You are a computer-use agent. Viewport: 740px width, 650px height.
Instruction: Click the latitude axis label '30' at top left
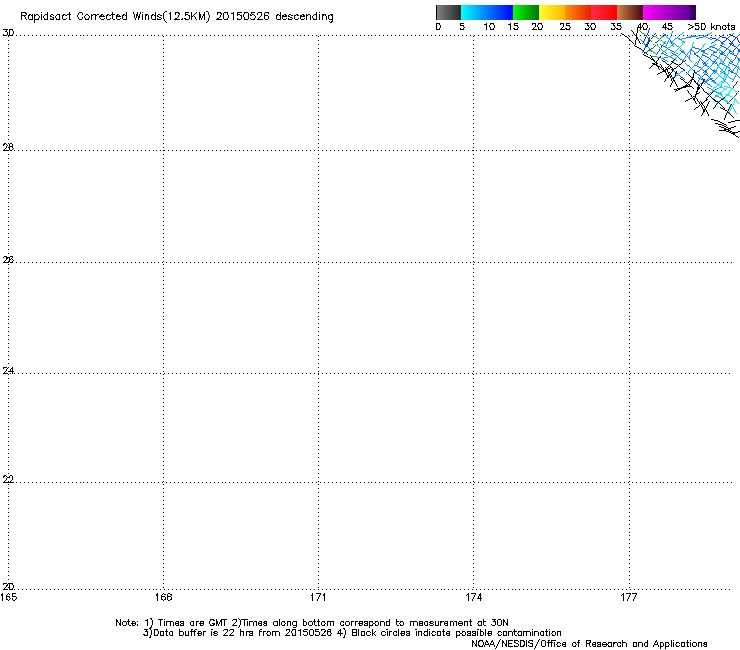(8, 33)
